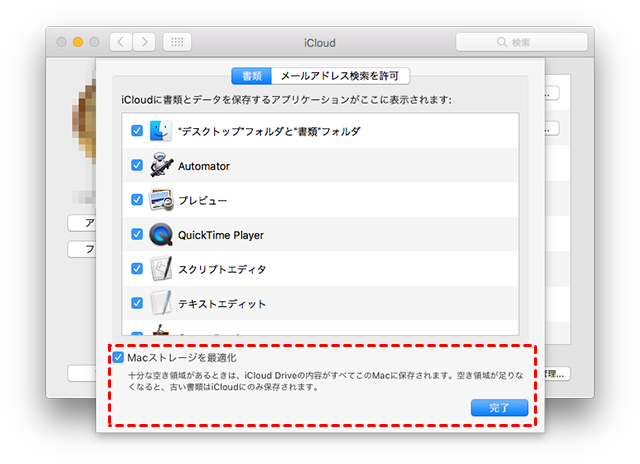This screenshot has height=464, width=640.
Task: Toggle the テキストエディット checkbox
Action: (137, 303)
